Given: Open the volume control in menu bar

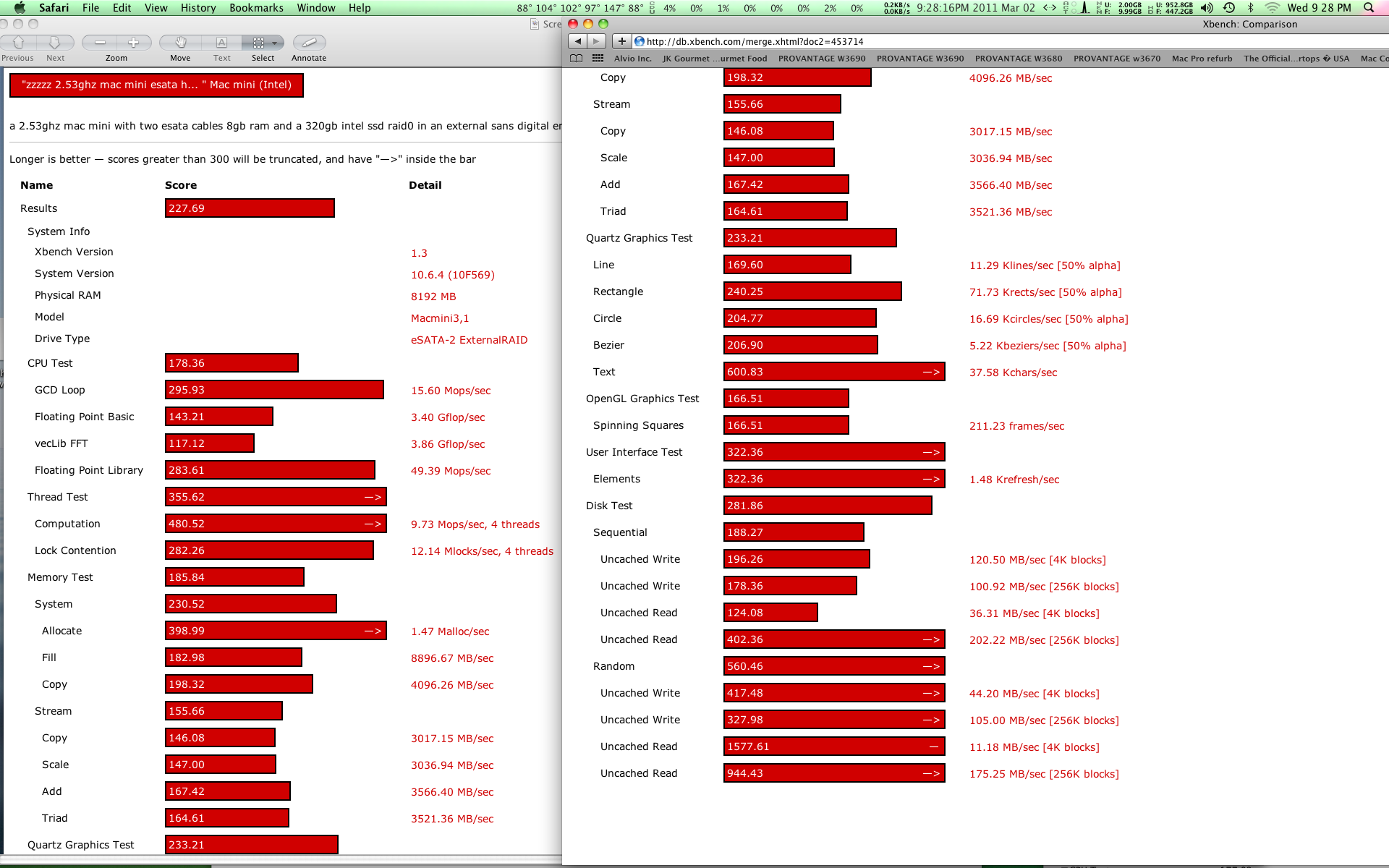Looking at the screenshot, I should tap(1207, 7).
